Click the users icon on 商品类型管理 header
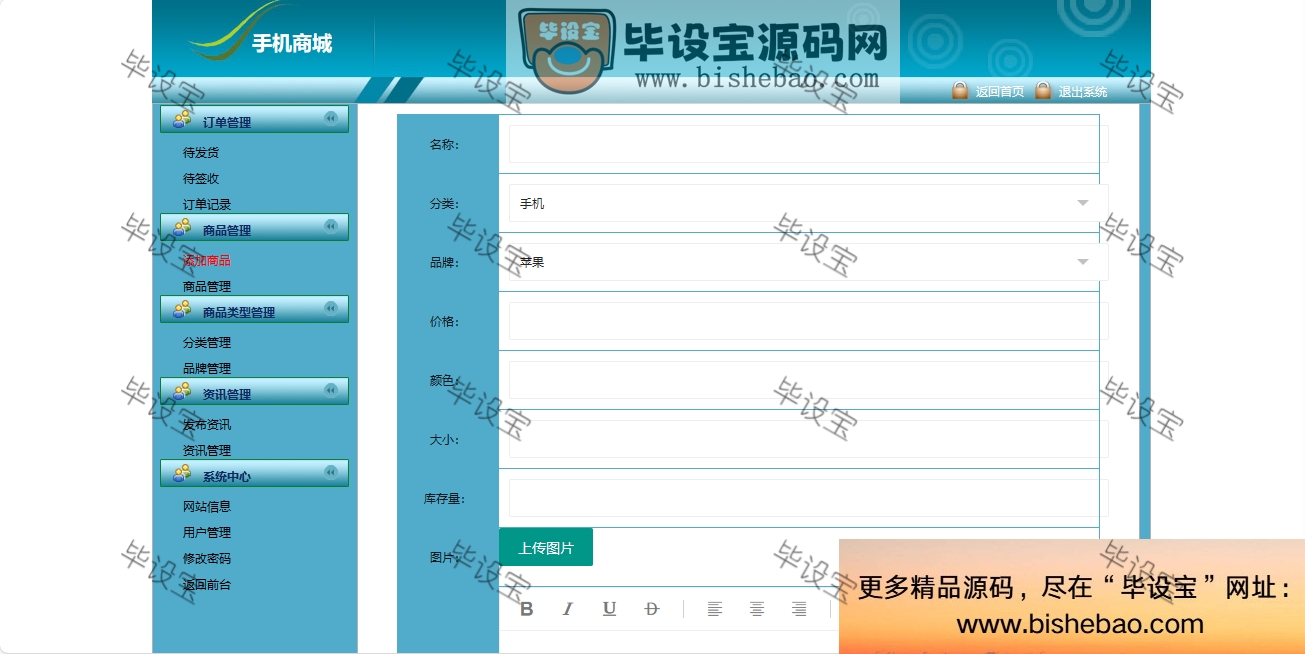This screenshot has height=654, width=1305. tap(181, 309)
